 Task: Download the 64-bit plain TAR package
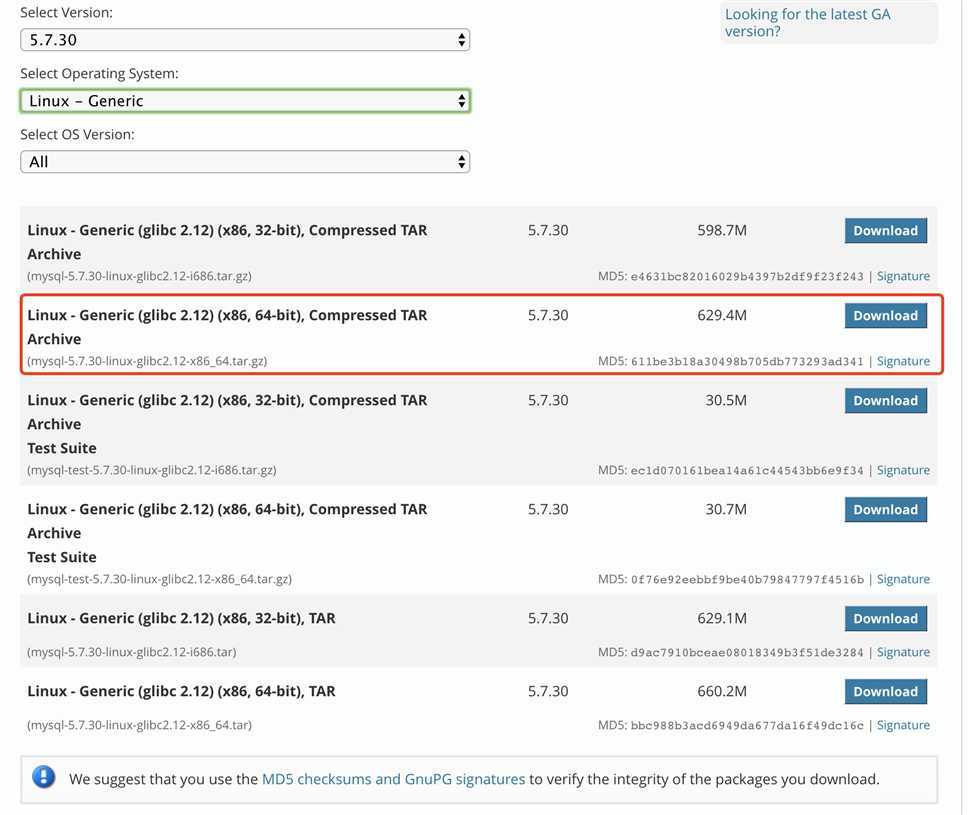pyautogui.click(x=885, y=692)
